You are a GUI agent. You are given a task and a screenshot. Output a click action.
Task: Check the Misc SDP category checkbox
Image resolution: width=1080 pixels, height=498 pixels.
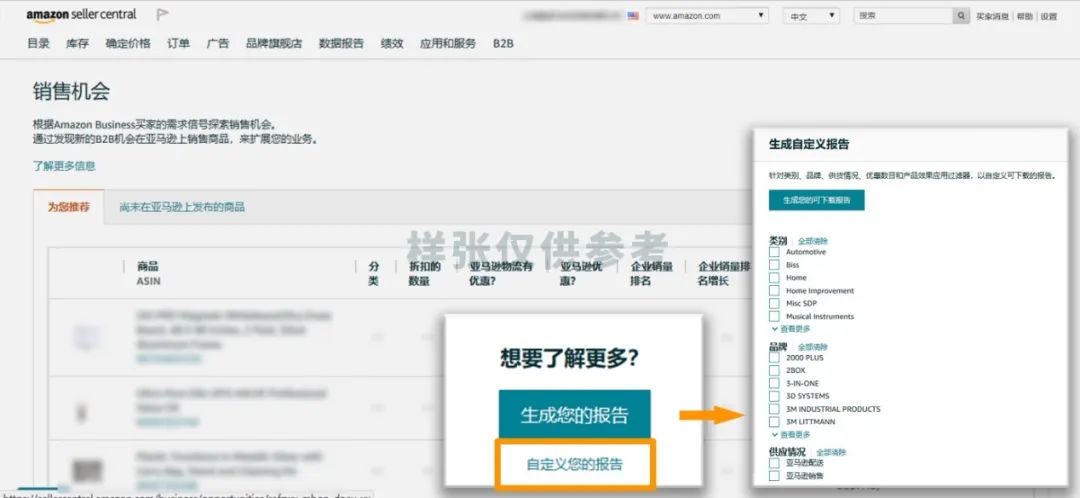774,304
